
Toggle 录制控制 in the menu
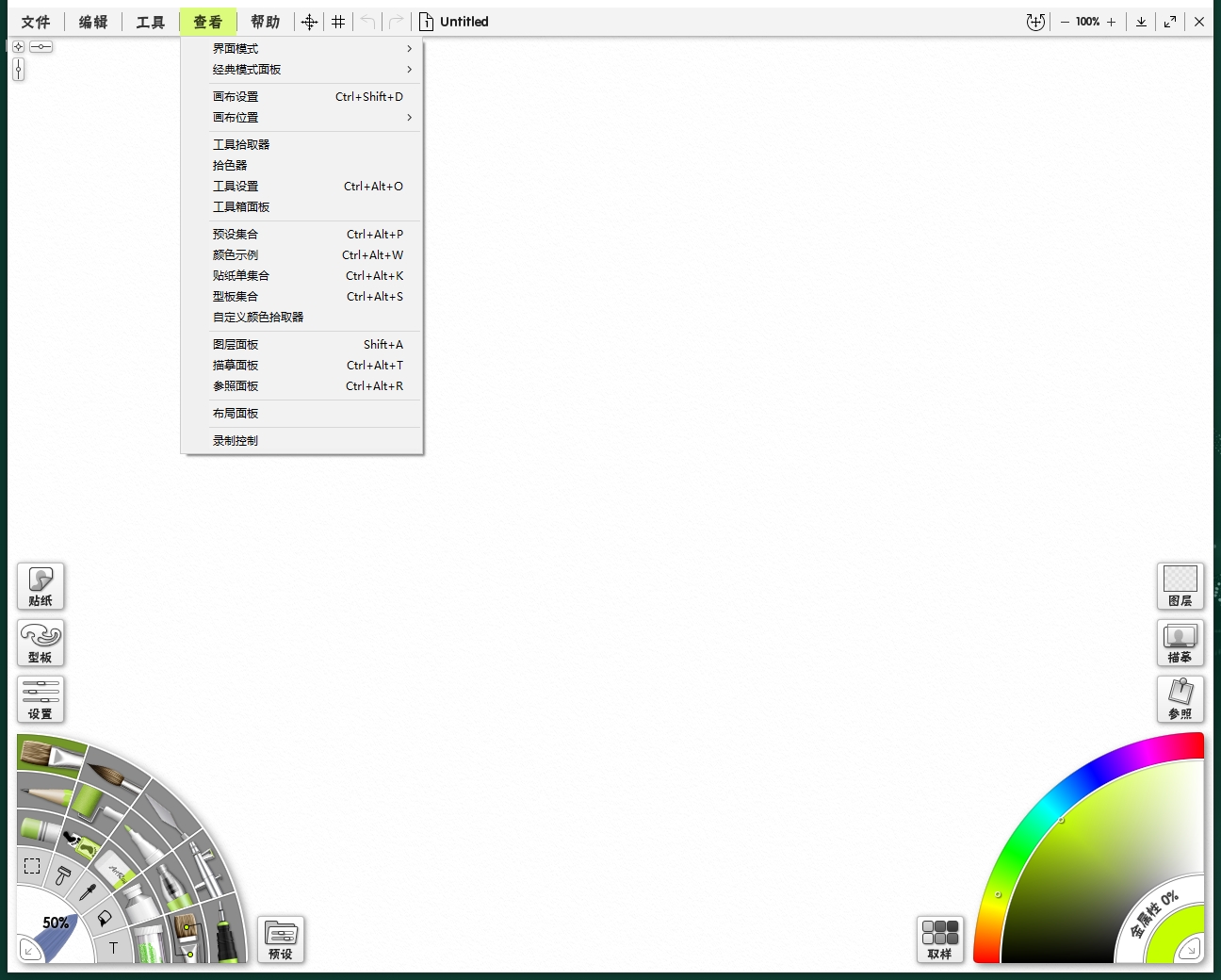coord(302,441)
